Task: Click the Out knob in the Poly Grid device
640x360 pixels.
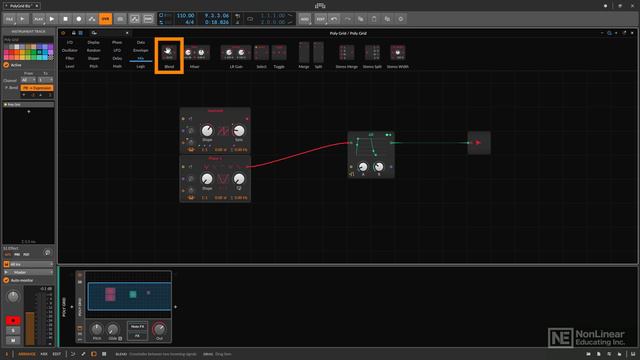Action: point(159,329)
